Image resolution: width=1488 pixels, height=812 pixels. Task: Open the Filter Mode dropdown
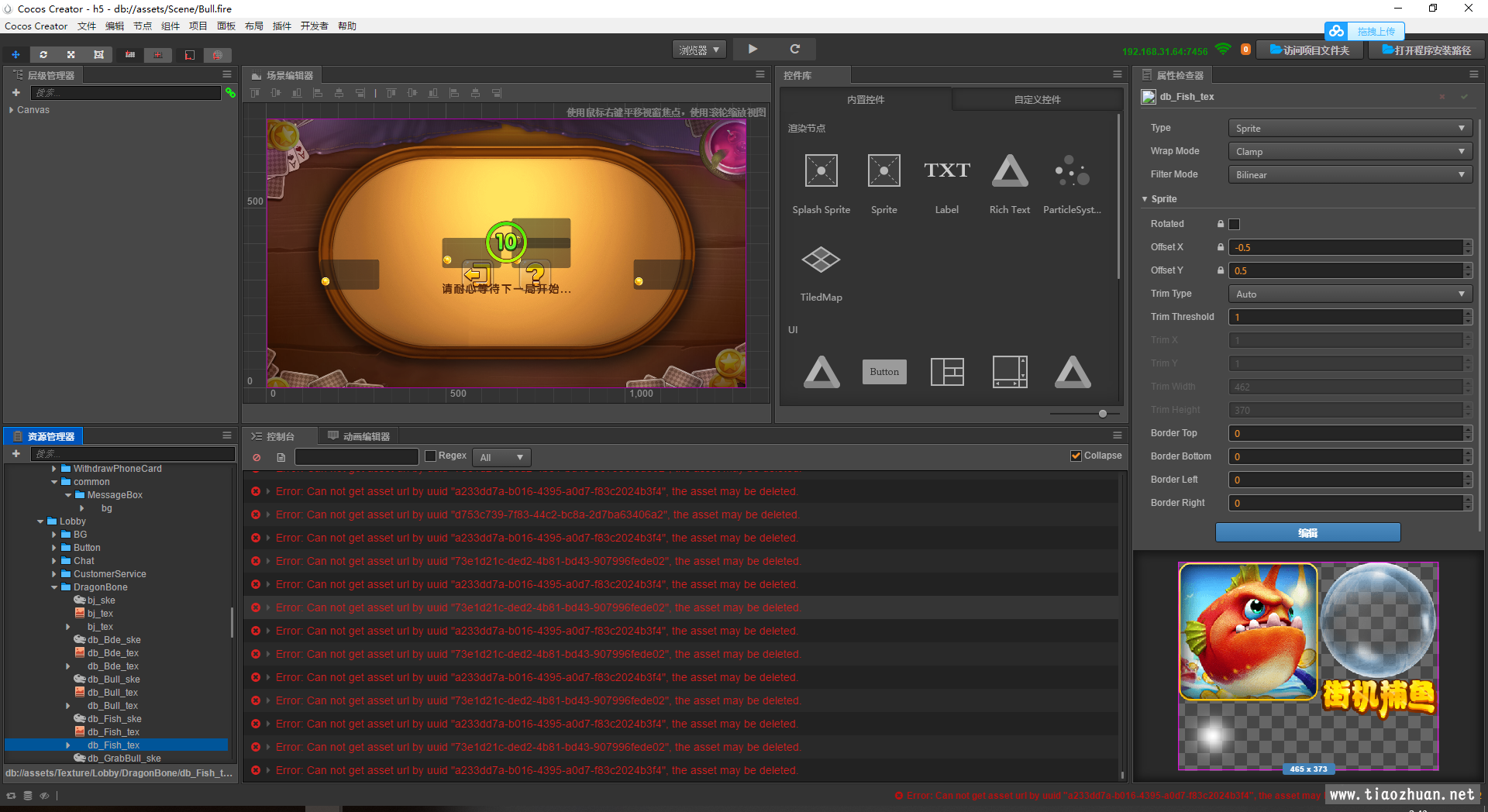1350,175
